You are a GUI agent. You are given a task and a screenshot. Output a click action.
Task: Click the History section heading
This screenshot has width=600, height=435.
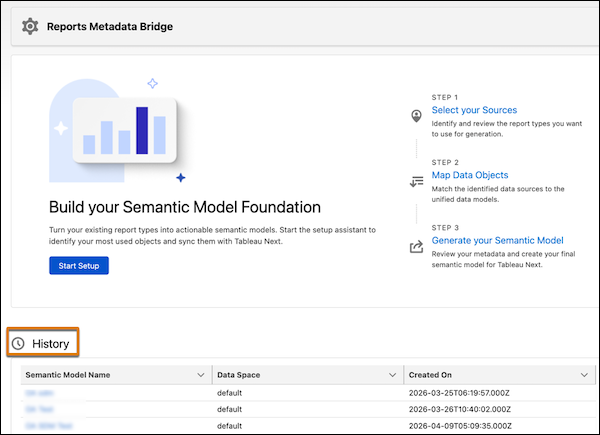[51, 344]
